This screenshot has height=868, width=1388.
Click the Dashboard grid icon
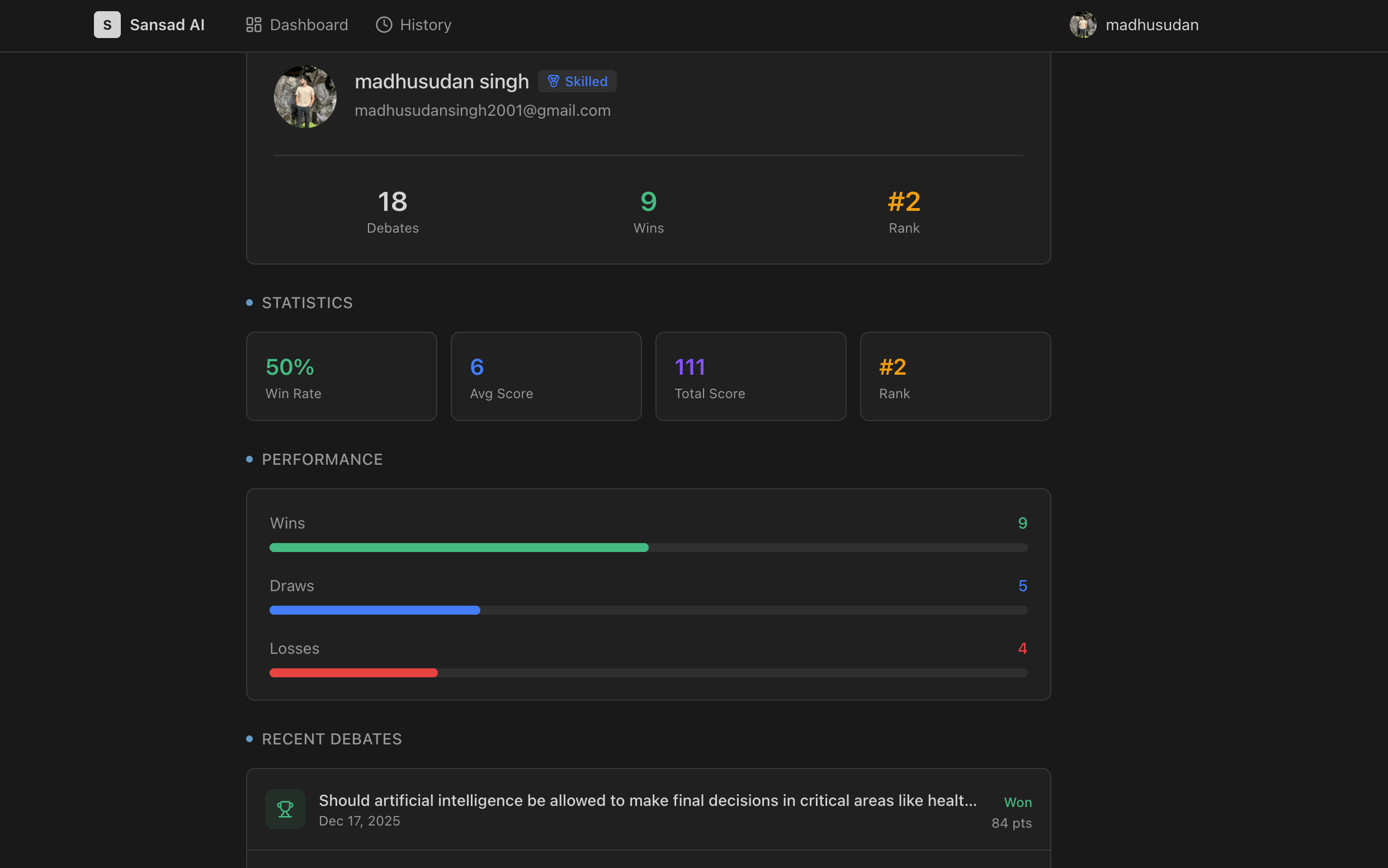[x=253, y=25]
